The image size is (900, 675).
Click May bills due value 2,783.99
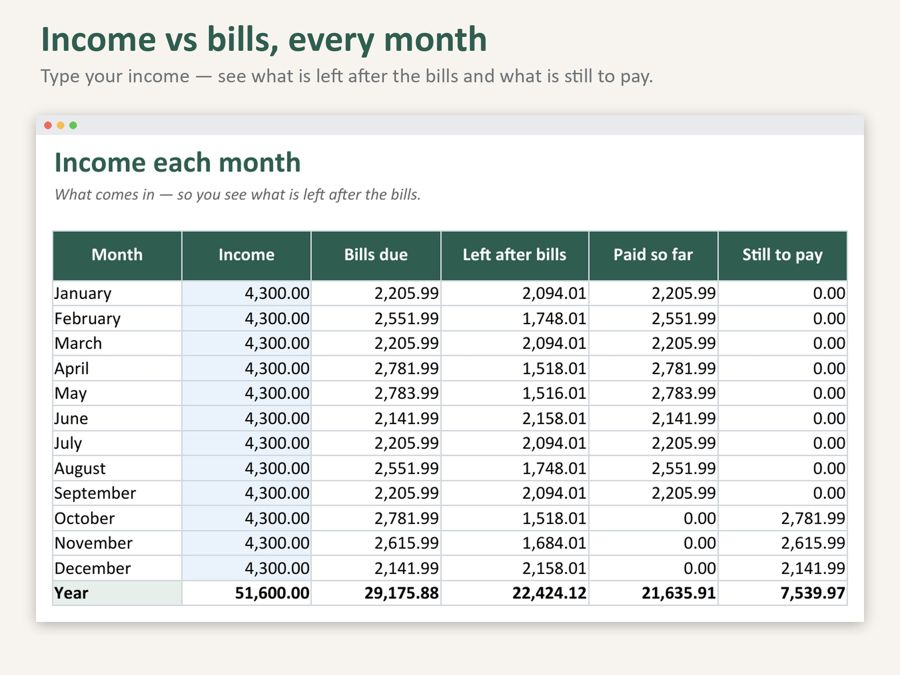(376, 393)
